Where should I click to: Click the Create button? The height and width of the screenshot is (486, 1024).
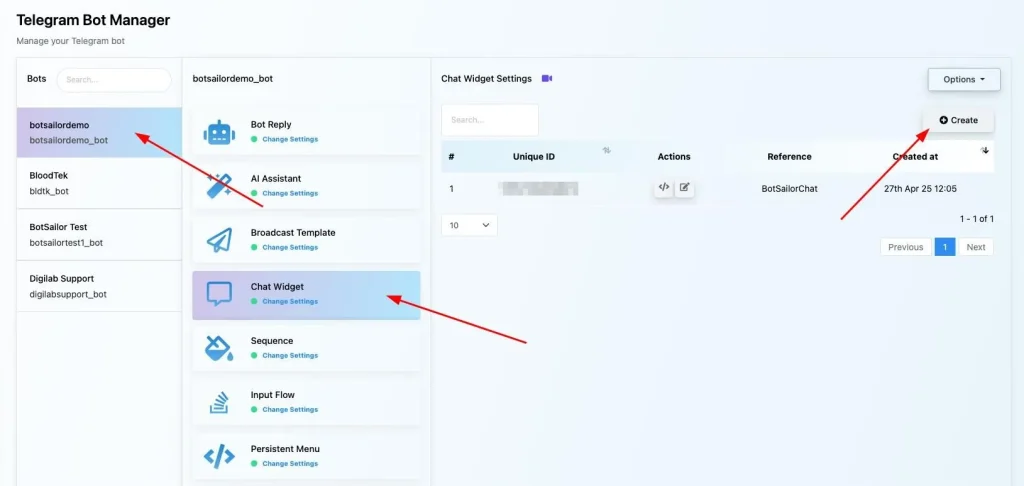click(x=958, y=120)
